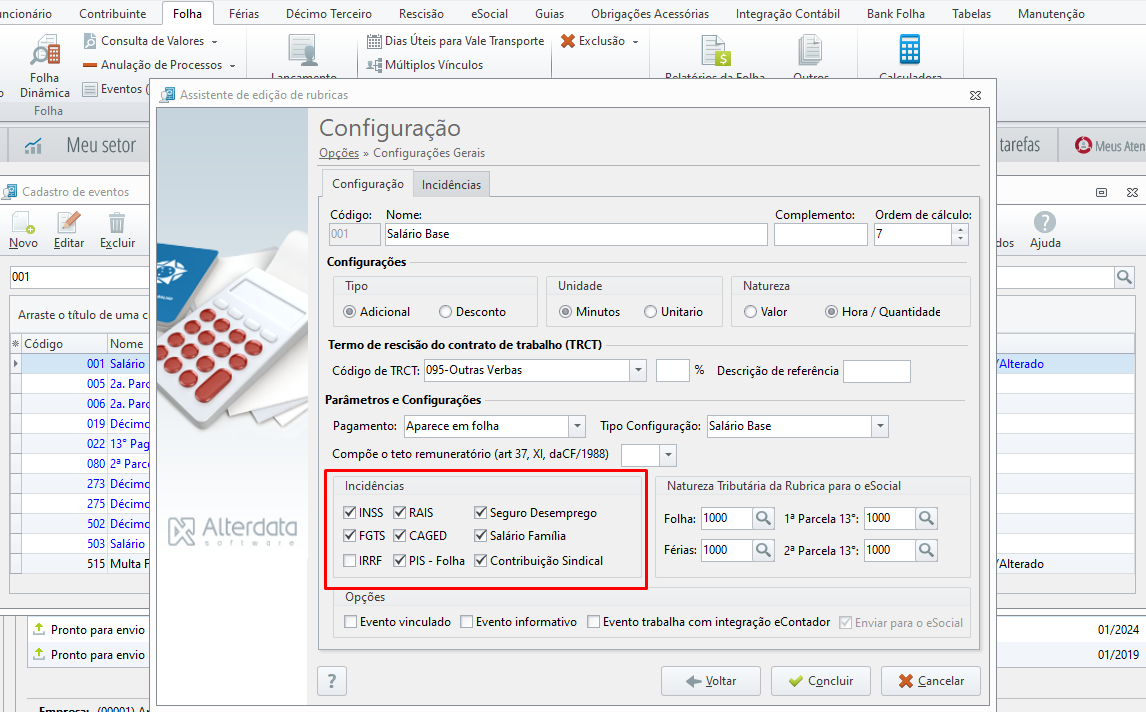Click the Nome text field
The width and height of the screenshot is (1146, 712).
coord(576,234)
